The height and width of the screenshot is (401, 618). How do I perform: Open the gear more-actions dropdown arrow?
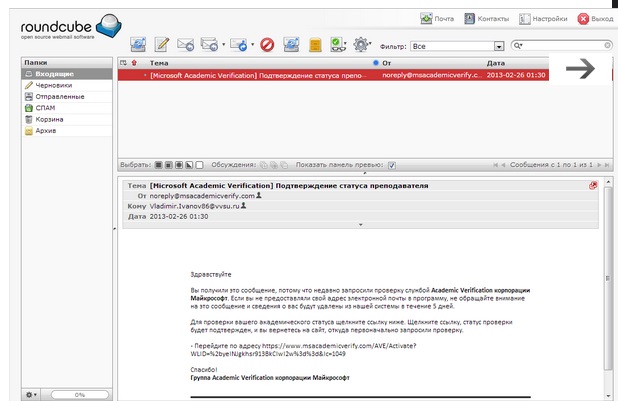[370, 43]
